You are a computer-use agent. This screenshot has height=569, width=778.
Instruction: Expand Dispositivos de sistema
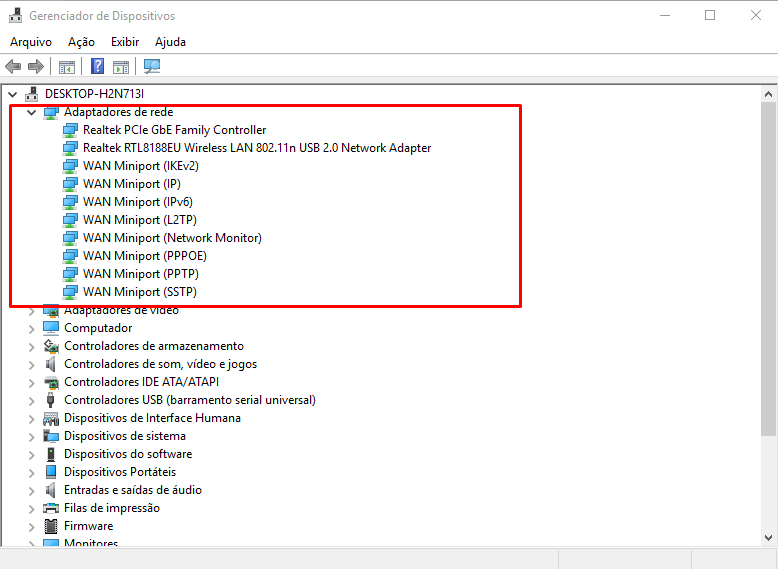(x=32, y=437)
